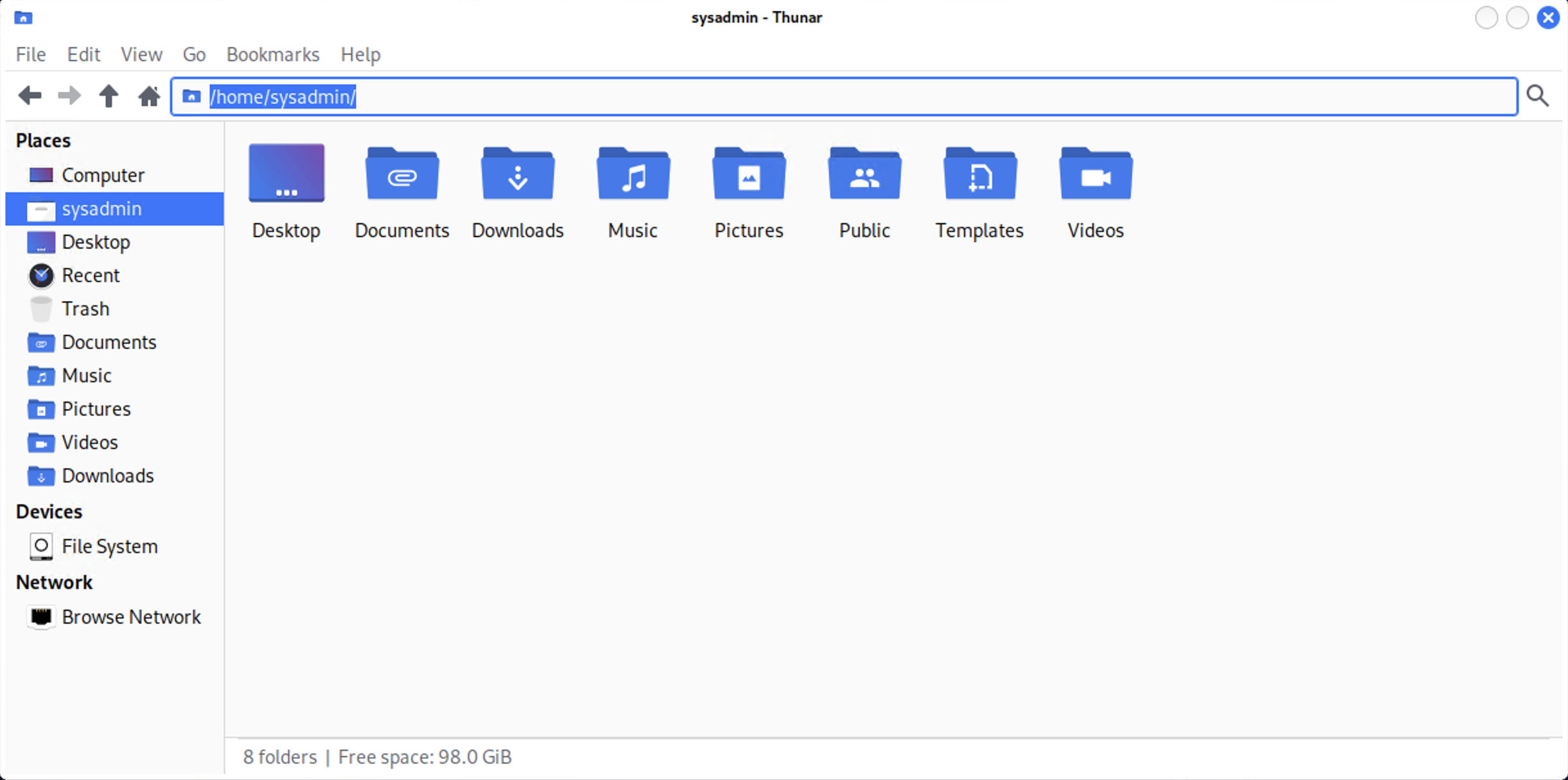Select Computer in the Places sidebar
This screenshot has width=1568, height=780.
pyautogui.click(x=103, y=175)
